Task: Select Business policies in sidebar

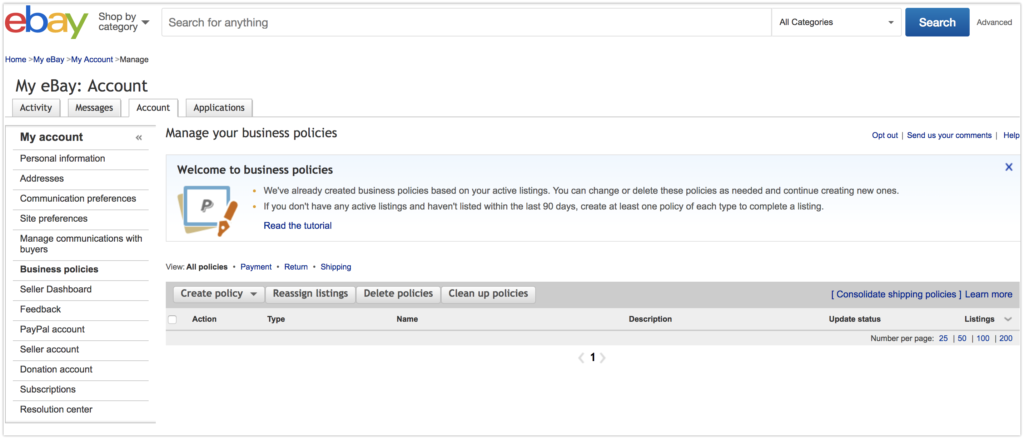Action: tap(59, 269)
